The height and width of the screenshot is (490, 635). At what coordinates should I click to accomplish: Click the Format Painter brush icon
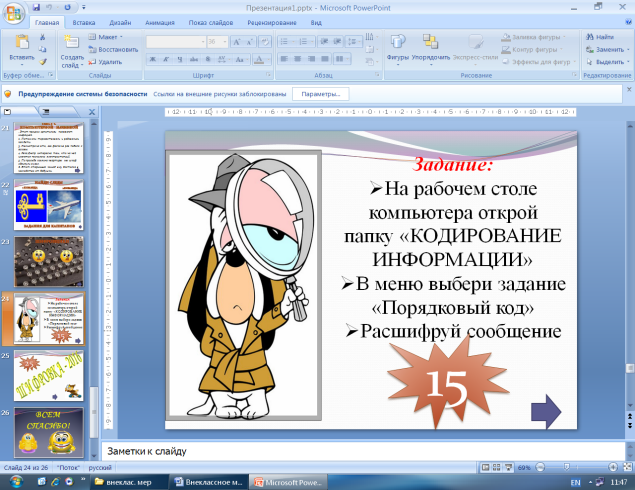[x=43, y=62]
